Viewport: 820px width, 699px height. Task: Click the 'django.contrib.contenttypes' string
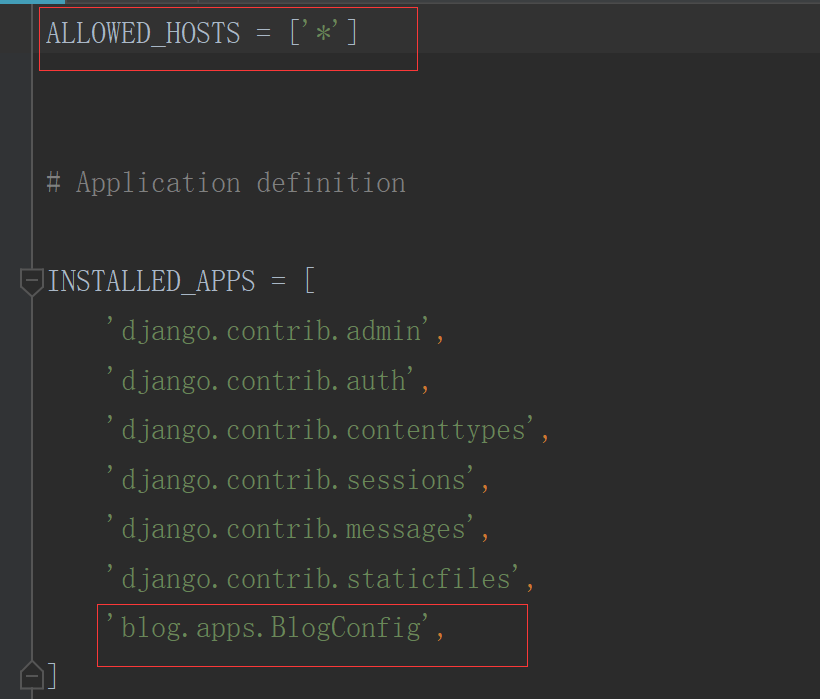point(321,430)
